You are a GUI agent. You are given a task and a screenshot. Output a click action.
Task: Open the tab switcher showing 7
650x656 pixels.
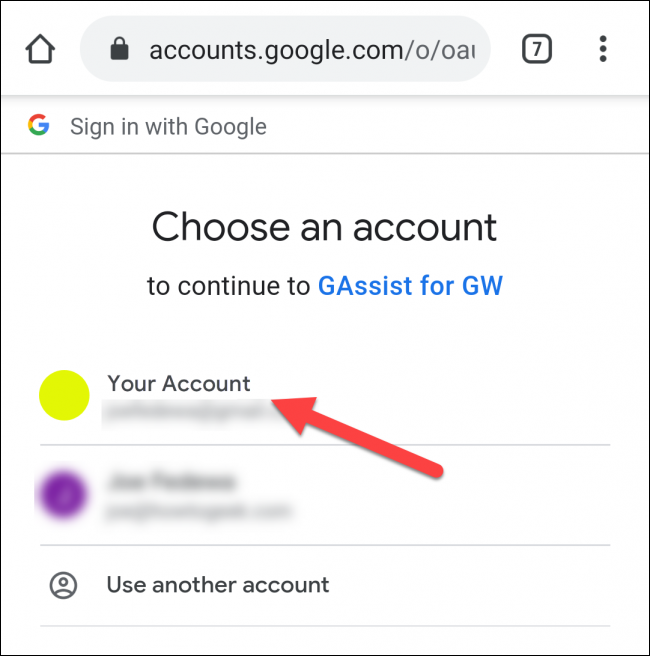pyautogui.click(x=537, y=49)
